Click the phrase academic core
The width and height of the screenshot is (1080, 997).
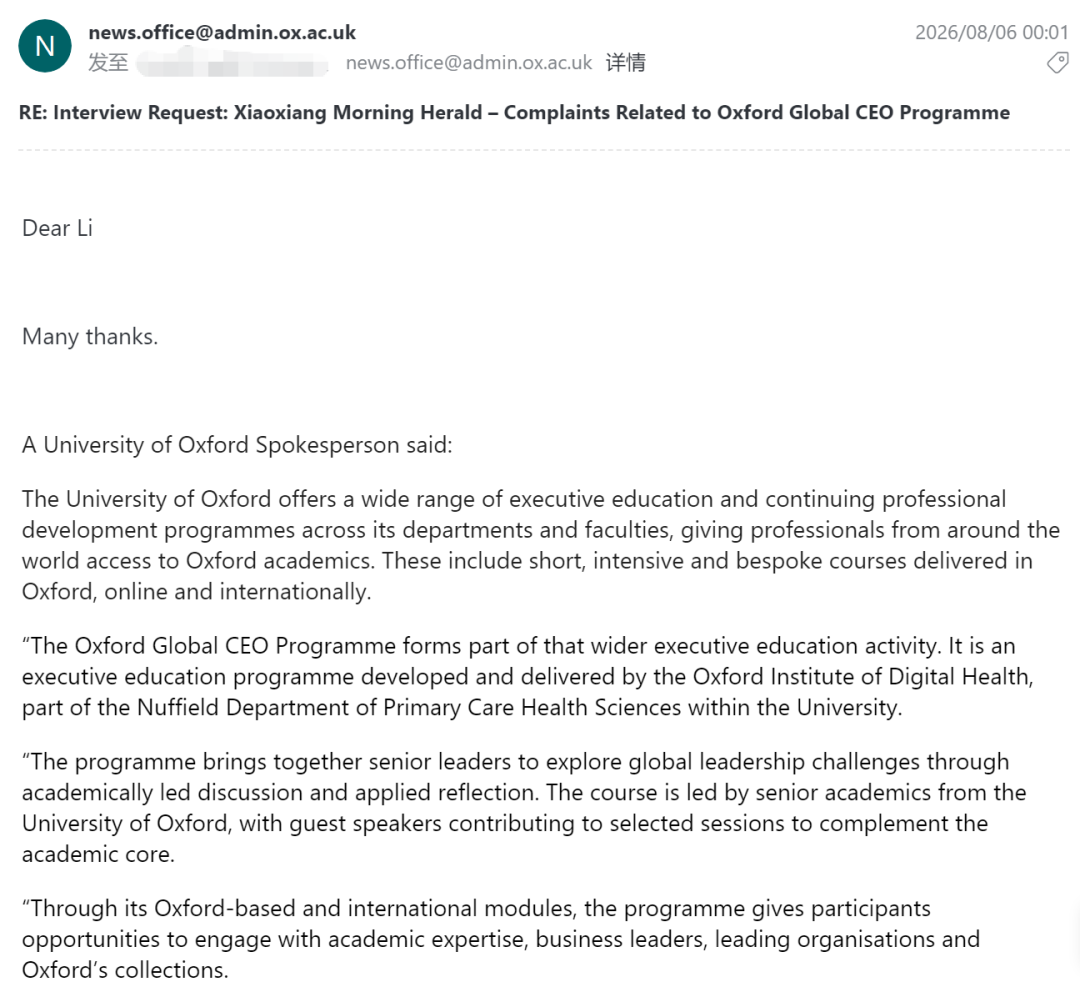tap(98, 854)
